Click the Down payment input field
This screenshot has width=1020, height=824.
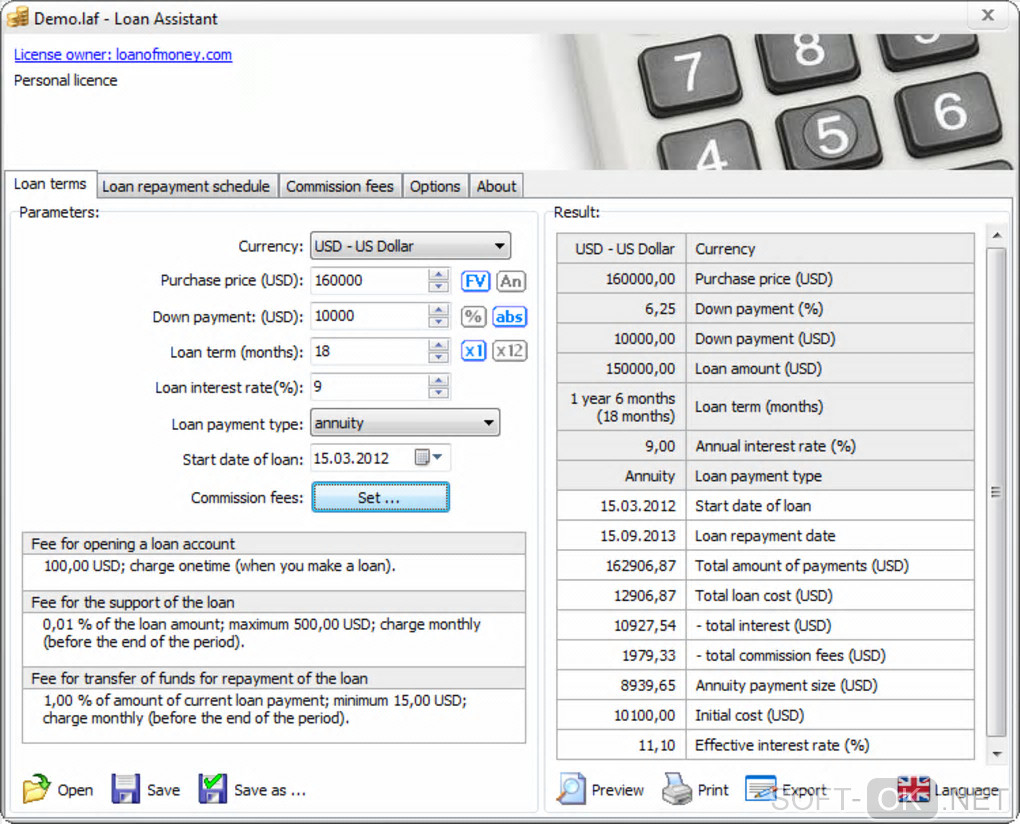tap(369, 316)
